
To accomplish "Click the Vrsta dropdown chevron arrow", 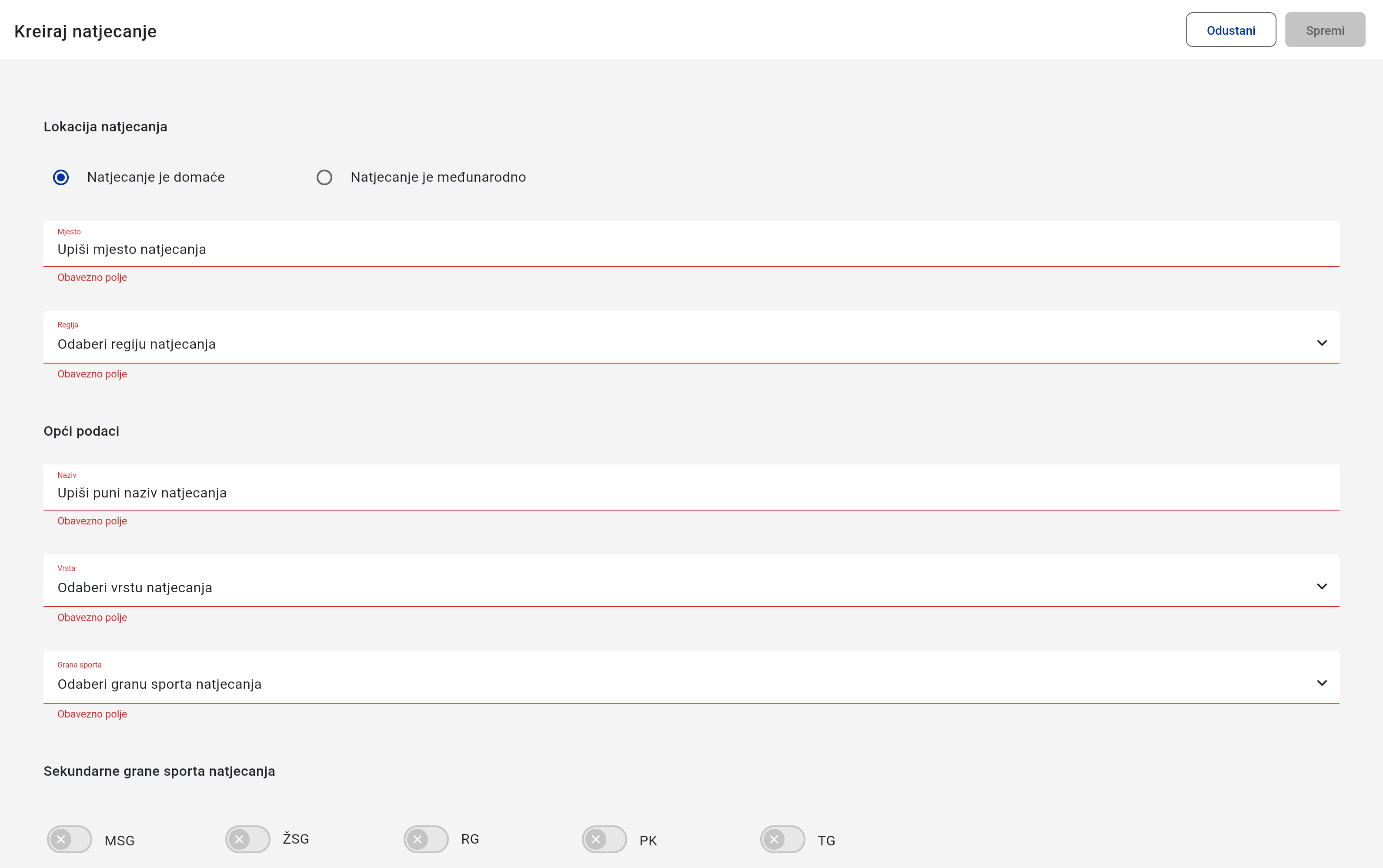I will tap(1322, 586).
